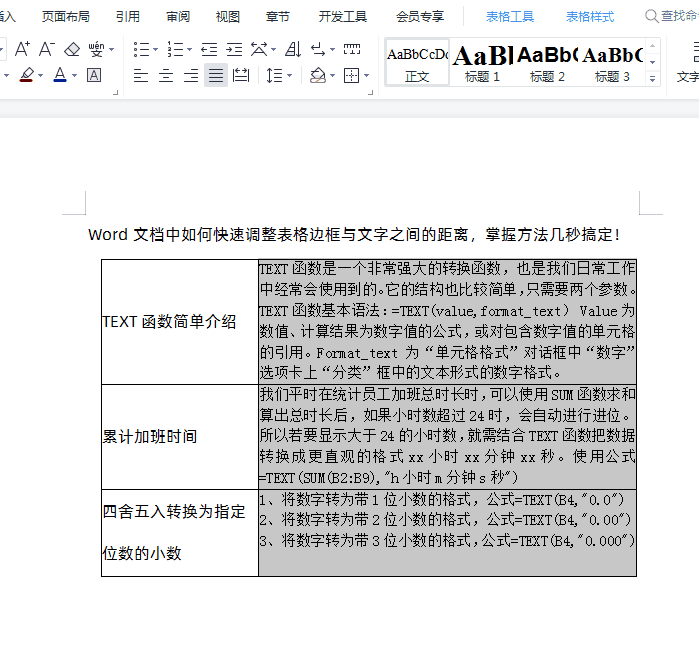
Task: Open tab stops ruler icon
Action: point(352,49)
